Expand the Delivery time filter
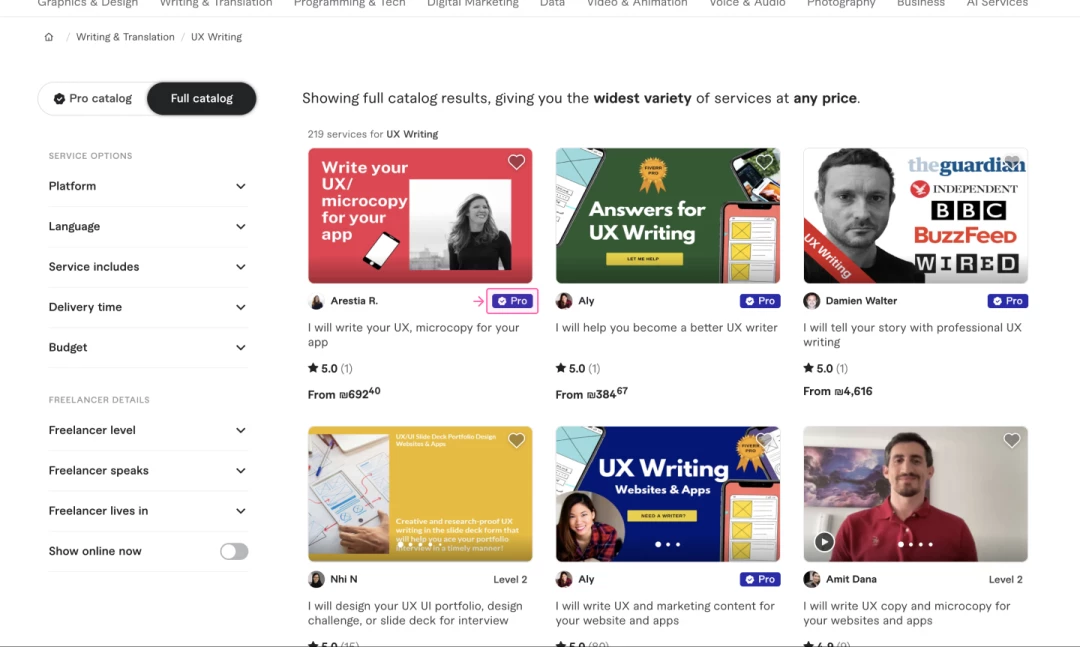Screen dimensions: 1080x647 tap(147, 307)
